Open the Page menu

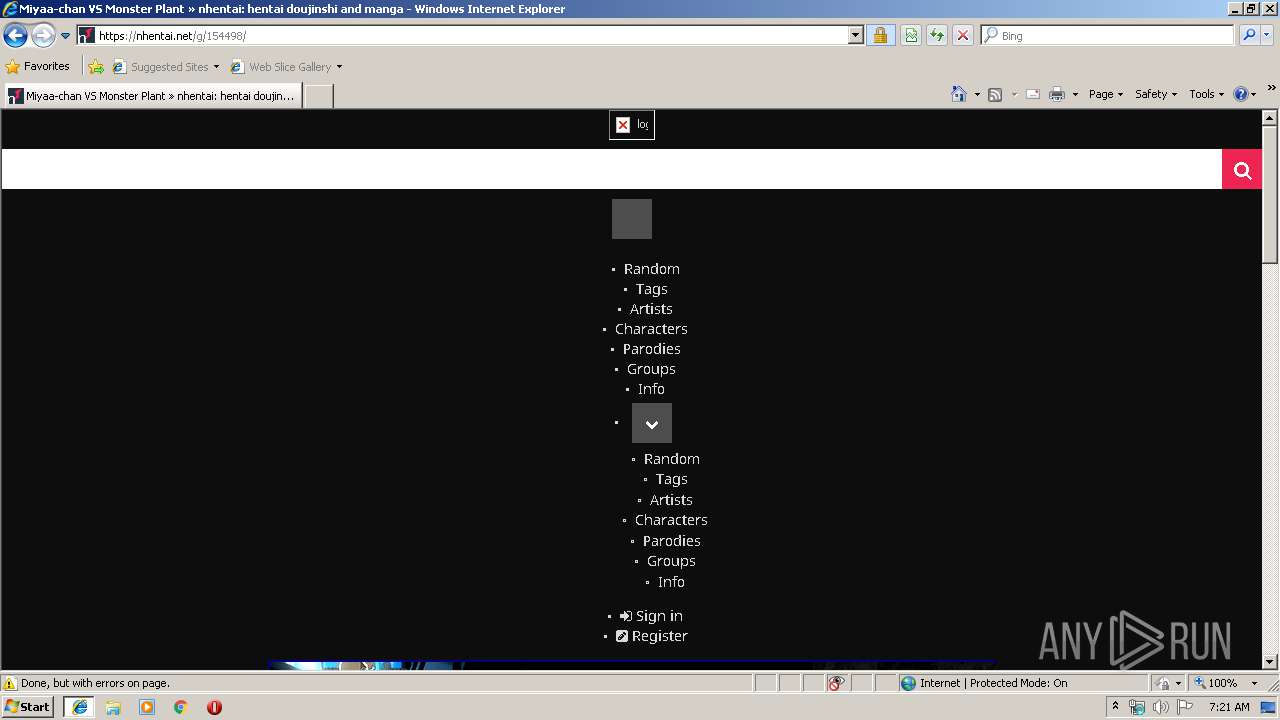1106,94
